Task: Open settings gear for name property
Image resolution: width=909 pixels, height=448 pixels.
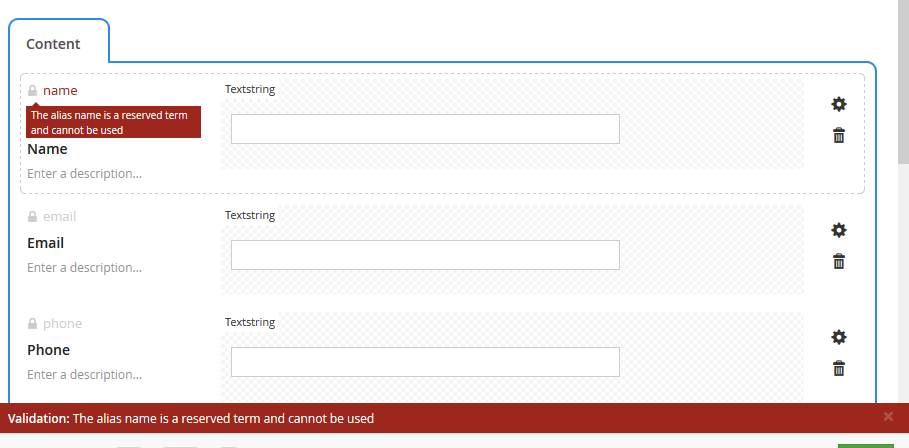Action: (x=838, y=104)
